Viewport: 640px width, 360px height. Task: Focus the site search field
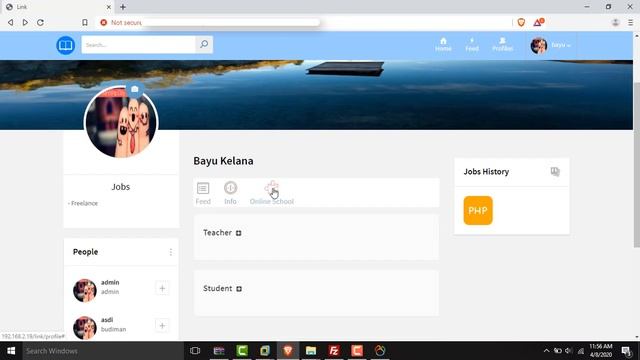(138, 44)
